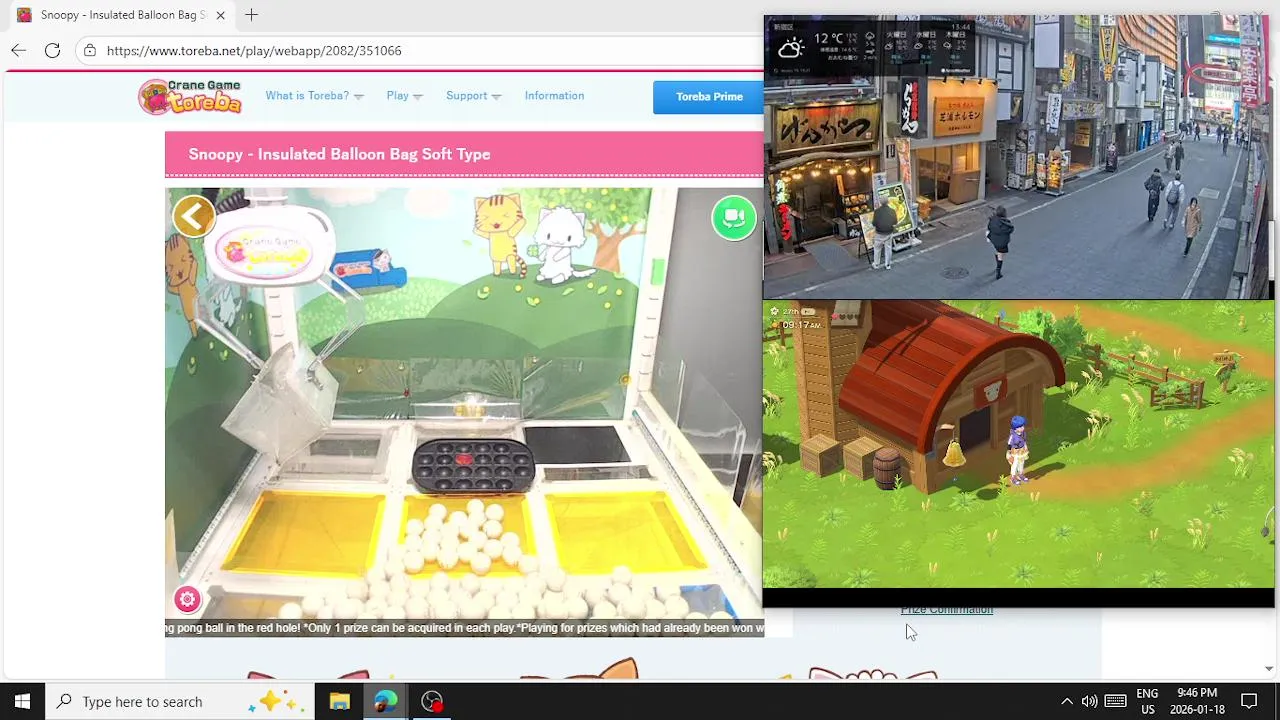The width and height of the screenshot is (1280, 720).
Task: View site information lock icon
Action: pyautogui.click(x=90, y=50)
